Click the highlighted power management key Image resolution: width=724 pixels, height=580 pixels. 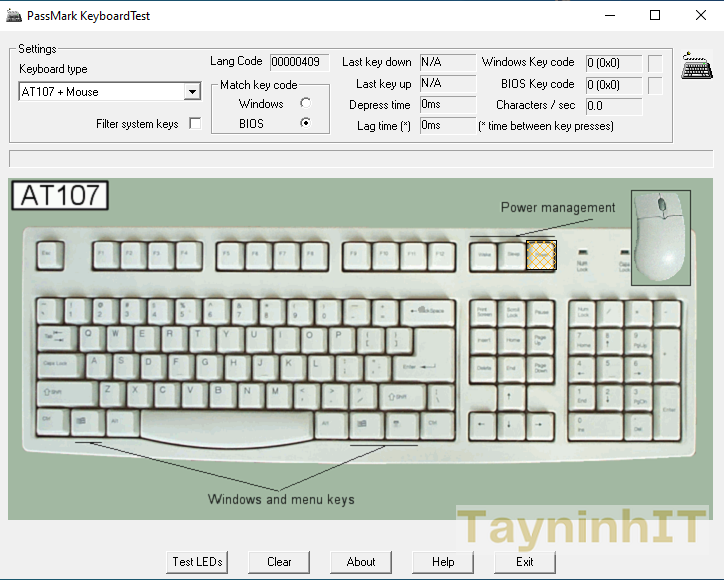click(x=541, y=255)
